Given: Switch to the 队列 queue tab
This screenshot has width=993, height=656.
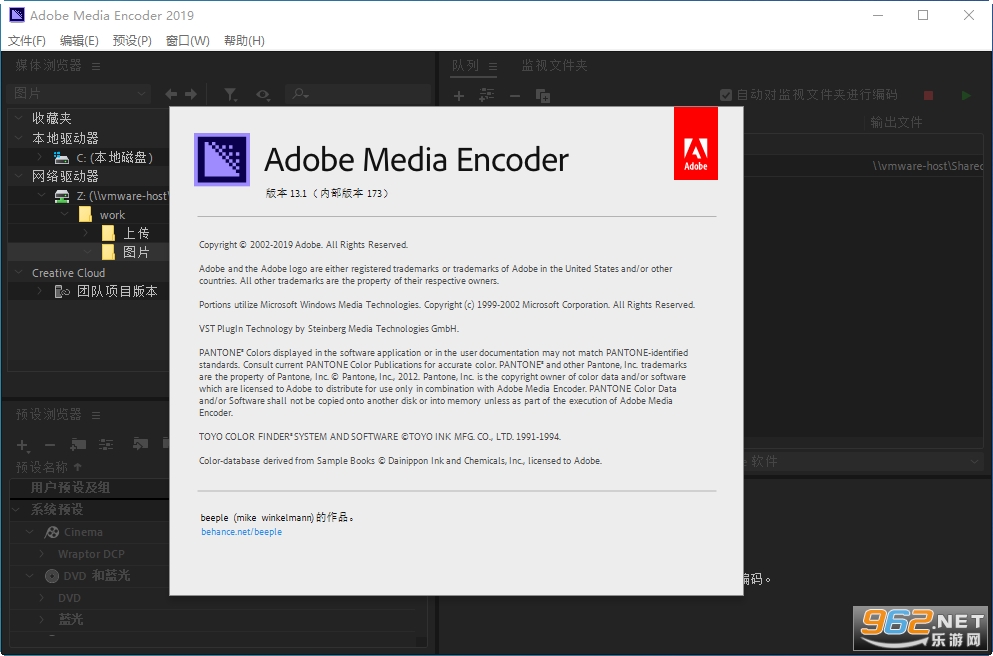Looking at the screenshot, I should tap(465, 65).
